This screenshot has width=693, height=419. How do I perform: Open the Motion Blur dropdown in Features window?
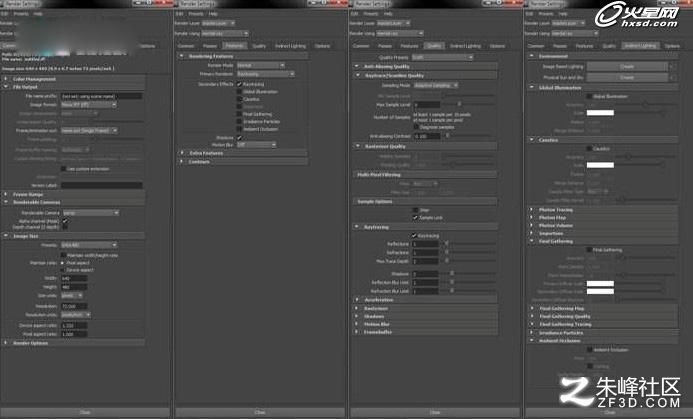256,145
